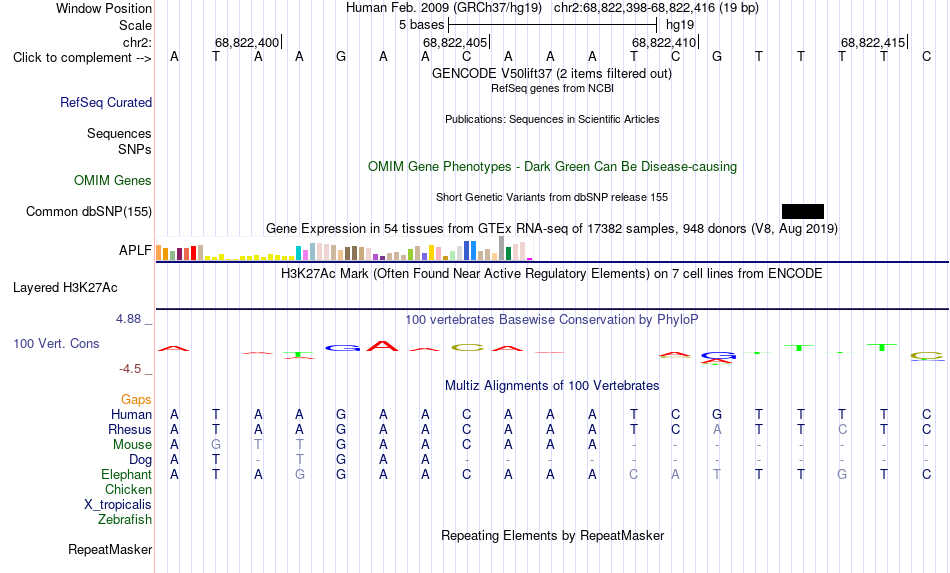Open the OMIM Genes track label

113,181
